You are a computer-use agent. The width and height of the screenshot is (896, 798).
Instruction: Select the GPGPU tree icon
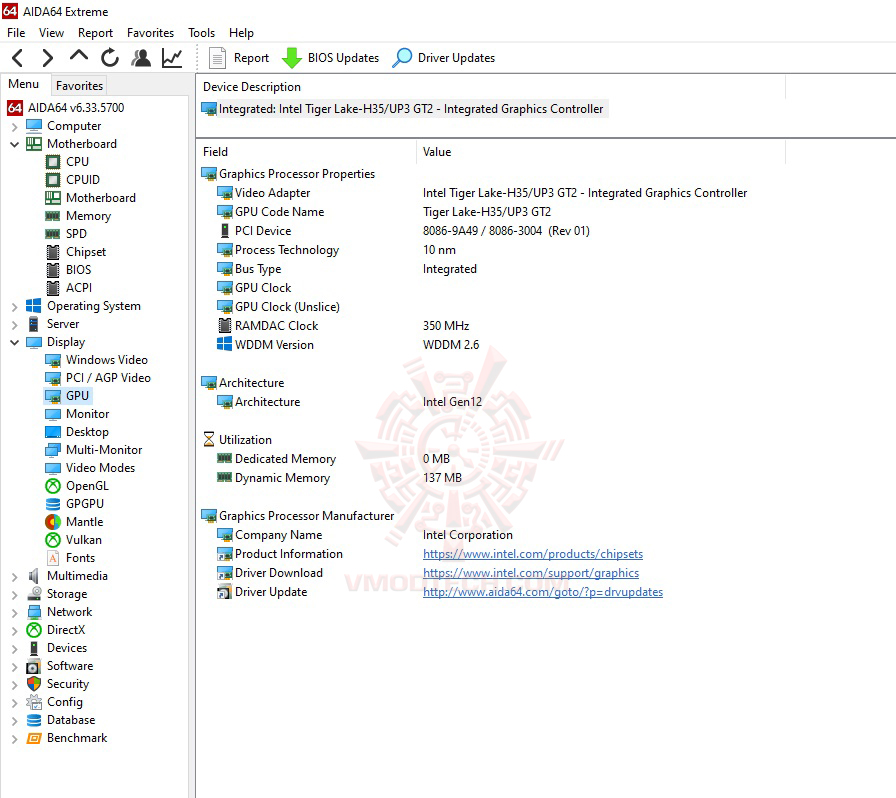53,504
